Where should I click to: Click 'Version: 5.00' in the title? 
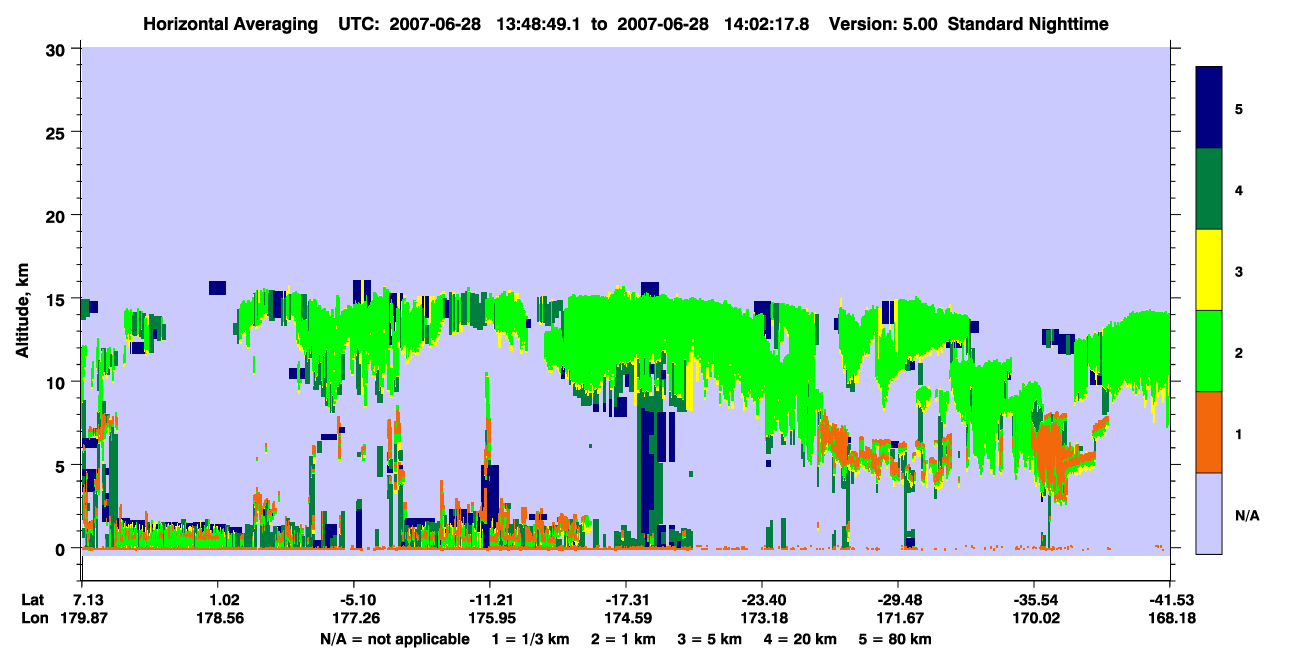point(884,23)
